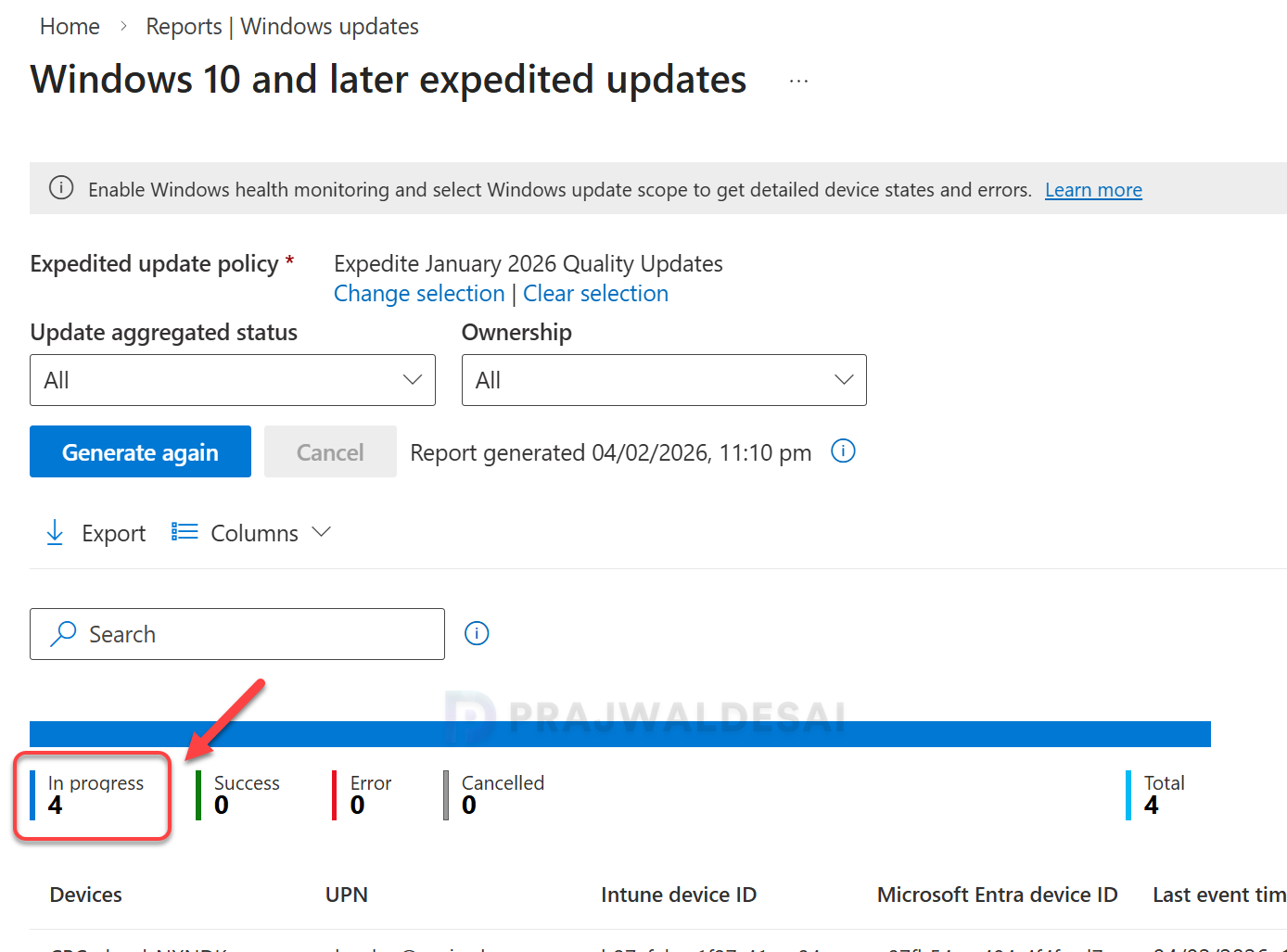The width and height of the screenshot is (1287, 952).
Task: Click the Export button label
Action: point(113,534)
